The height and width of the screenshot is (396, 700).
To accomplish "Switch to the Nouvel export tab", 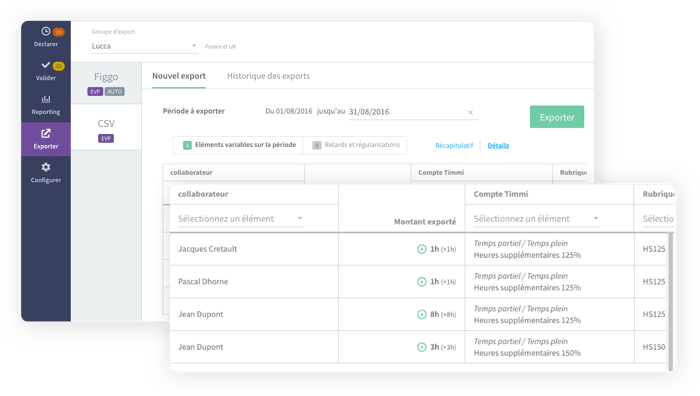I will 179,76.
